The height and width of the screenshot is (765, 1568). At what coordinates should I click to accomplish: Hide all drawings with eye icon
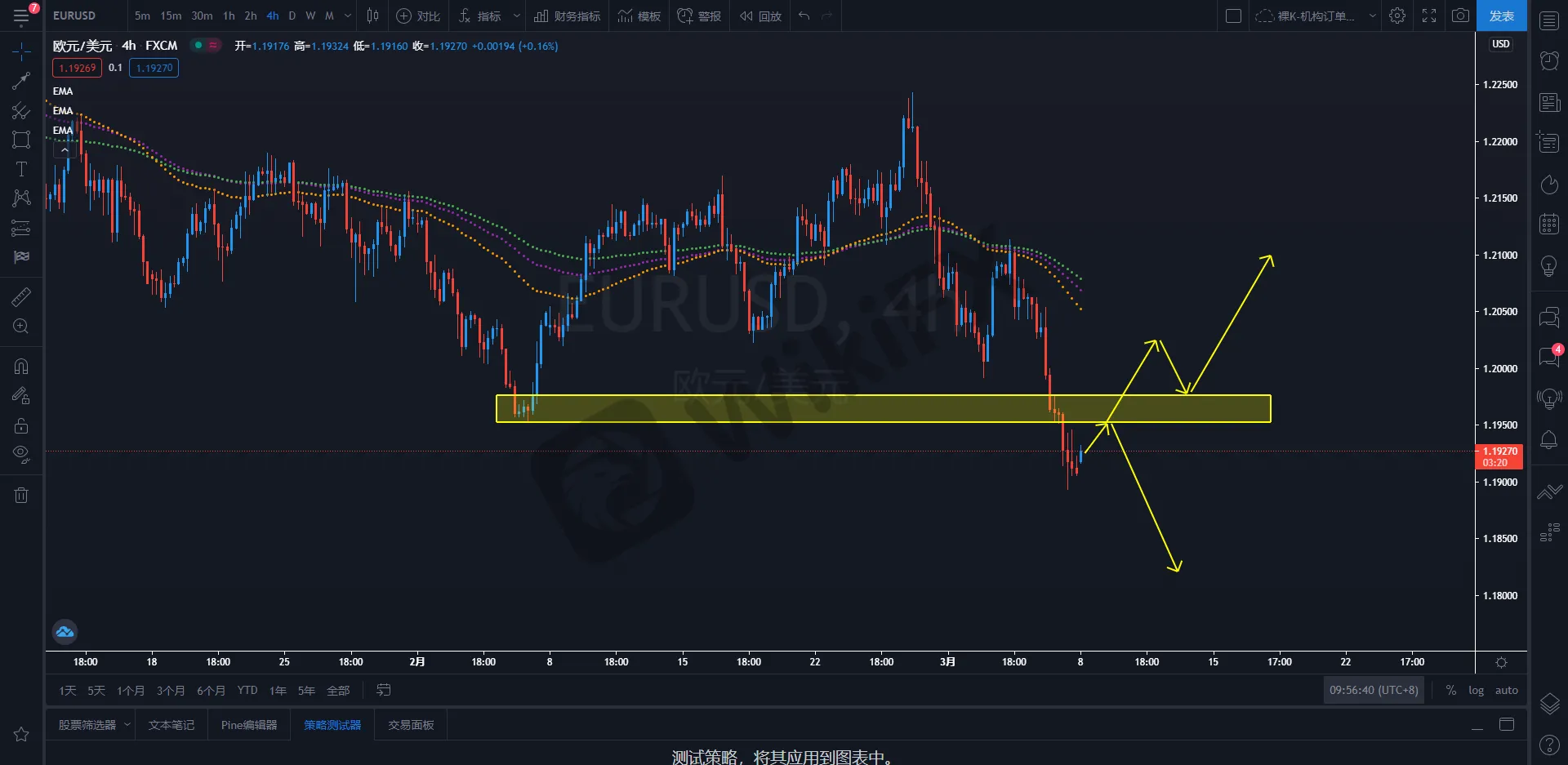tap(21, 455)
